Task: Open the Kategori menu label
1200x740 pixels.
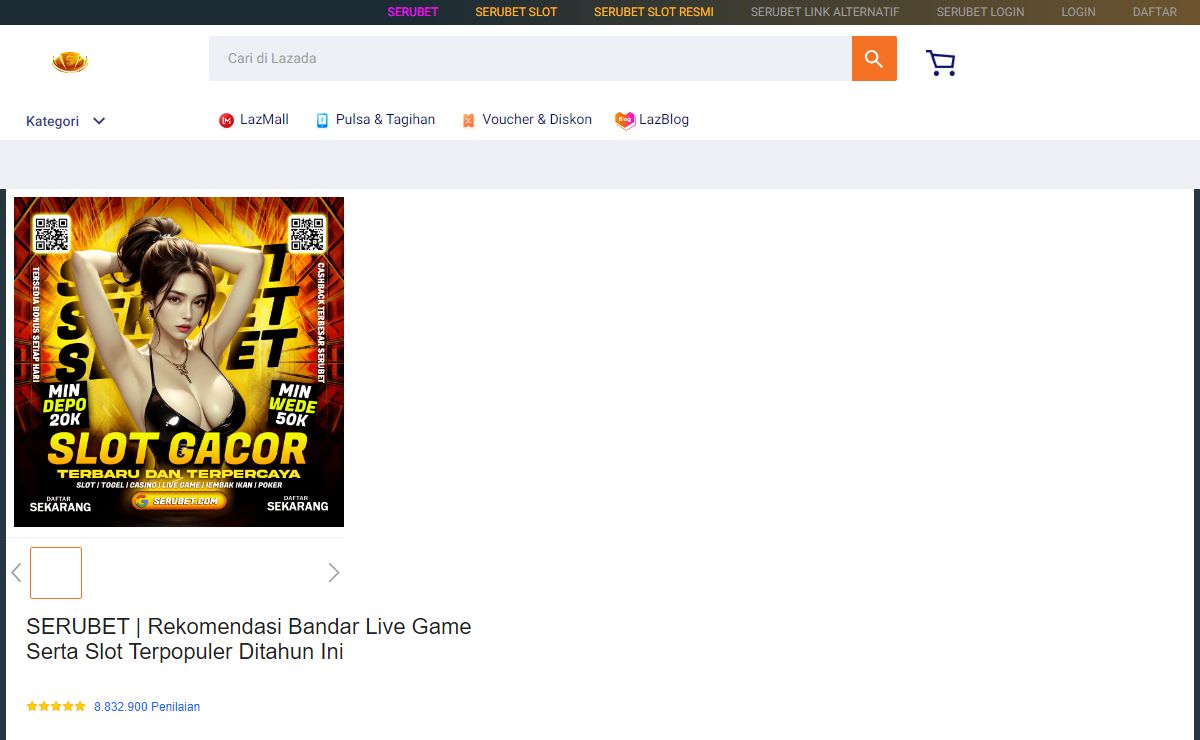Action: tap(52, 121)
